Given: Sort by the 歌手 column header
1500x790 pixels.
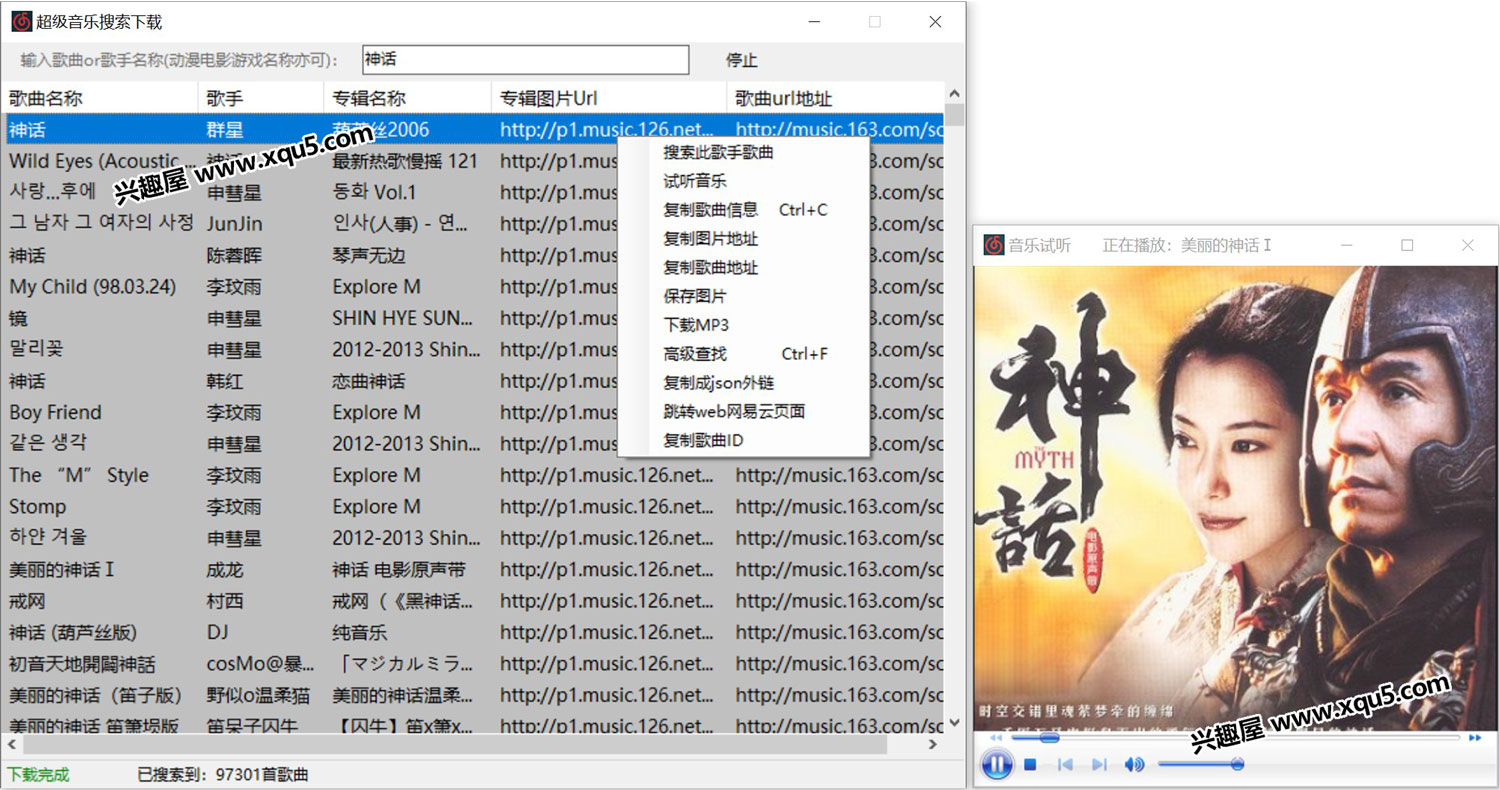Looking at the screenshot, I should [x=262, y=98].
